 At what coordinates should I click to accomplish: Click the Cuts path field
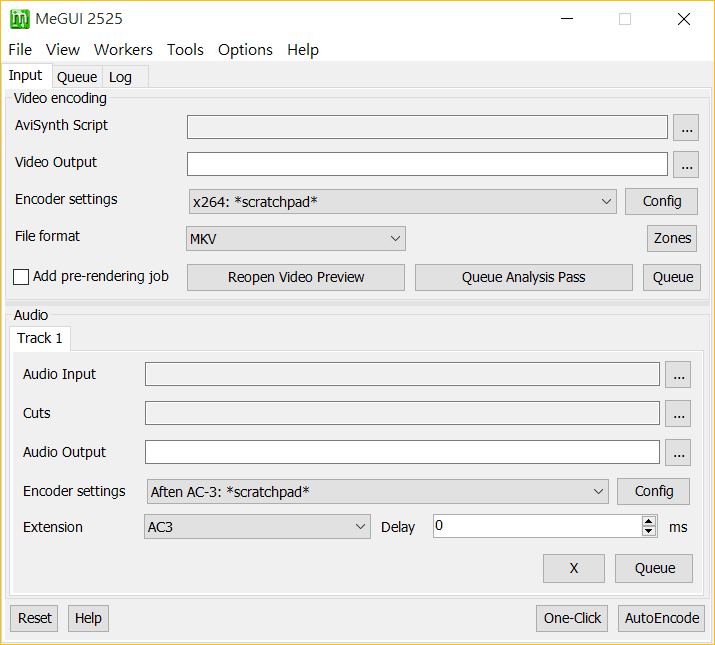402,413
